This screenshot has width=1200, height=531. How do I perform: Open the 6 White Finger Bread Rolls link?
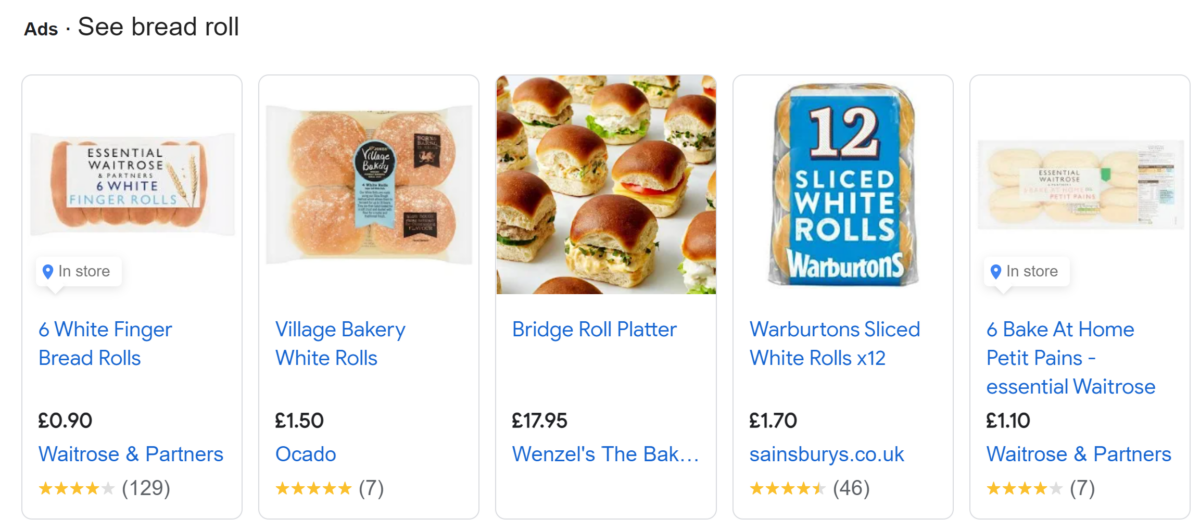click(x=105, y=343)
